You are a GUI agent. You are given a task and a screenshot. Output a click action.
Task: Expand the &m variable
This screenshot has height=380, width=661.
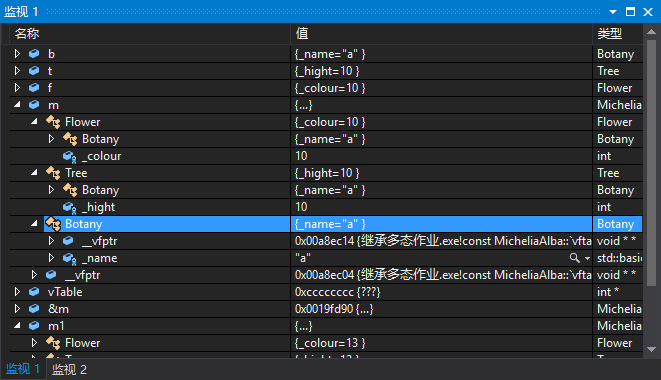pyautogui.click(x=17, y=309)
